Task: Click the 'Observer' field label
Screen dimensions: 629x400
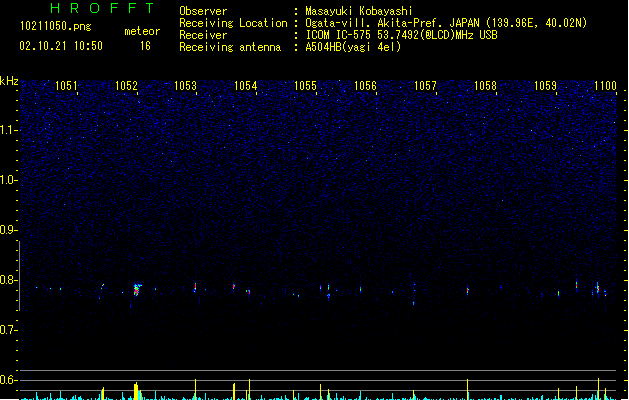Action: click(203, 11)
